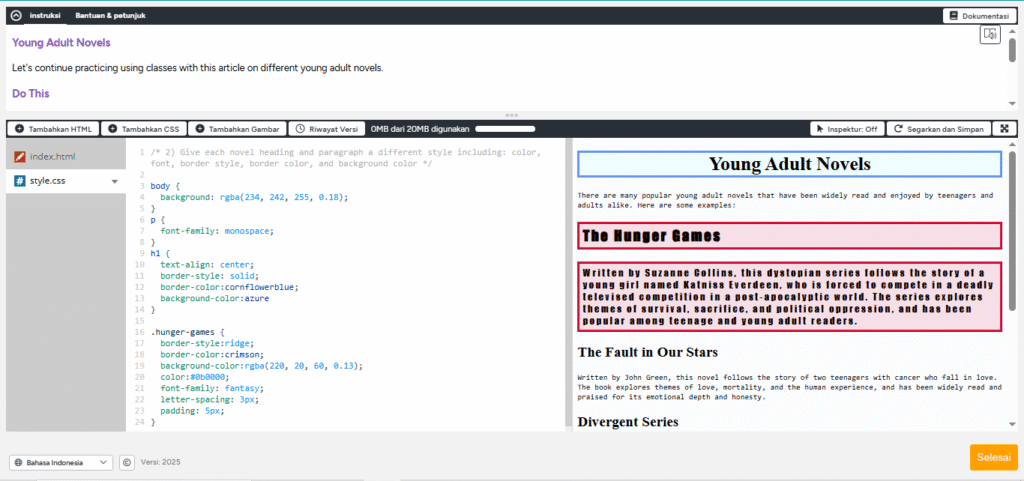
Task: Click the fullscreen expand icon in the toolbar
Action: 1004,129
